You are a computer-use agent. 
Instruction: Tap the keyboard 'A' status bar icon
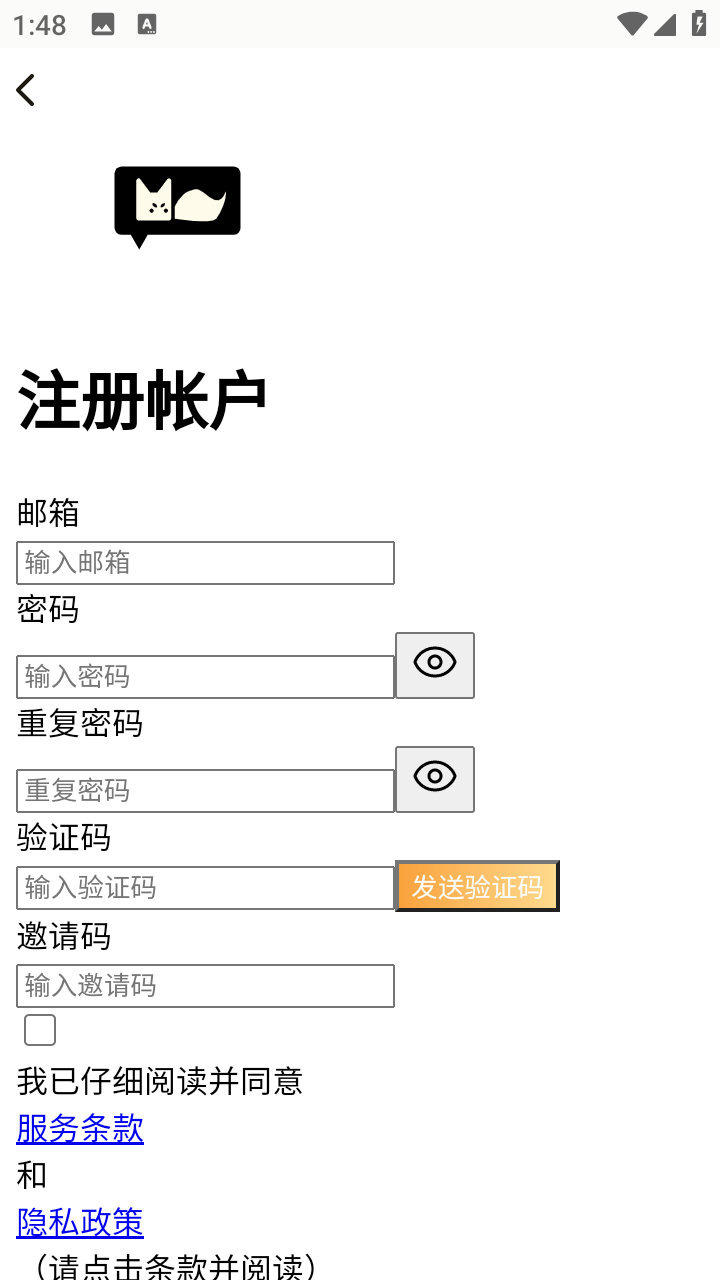click(x=147, y=25)
